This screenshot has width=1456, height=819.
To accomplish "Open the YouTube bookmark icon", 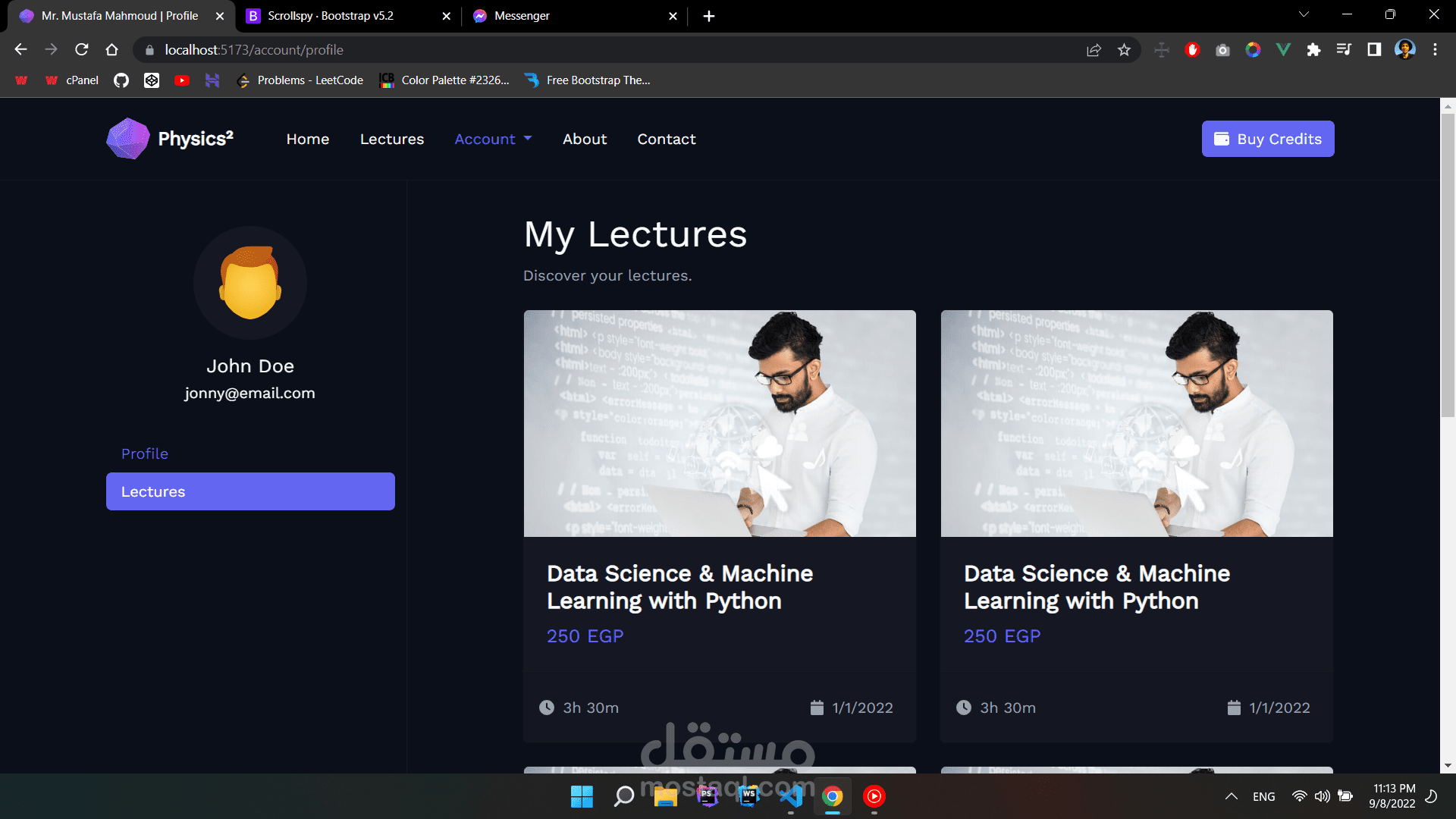I will 182,80.
